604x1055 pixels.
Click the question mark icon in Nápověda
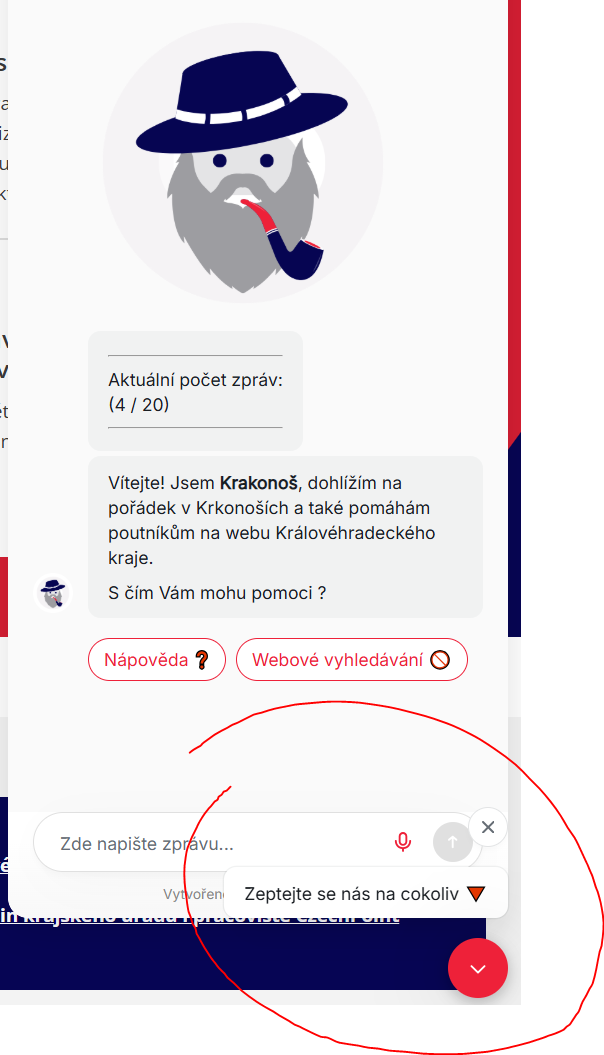tap(201, 660)
